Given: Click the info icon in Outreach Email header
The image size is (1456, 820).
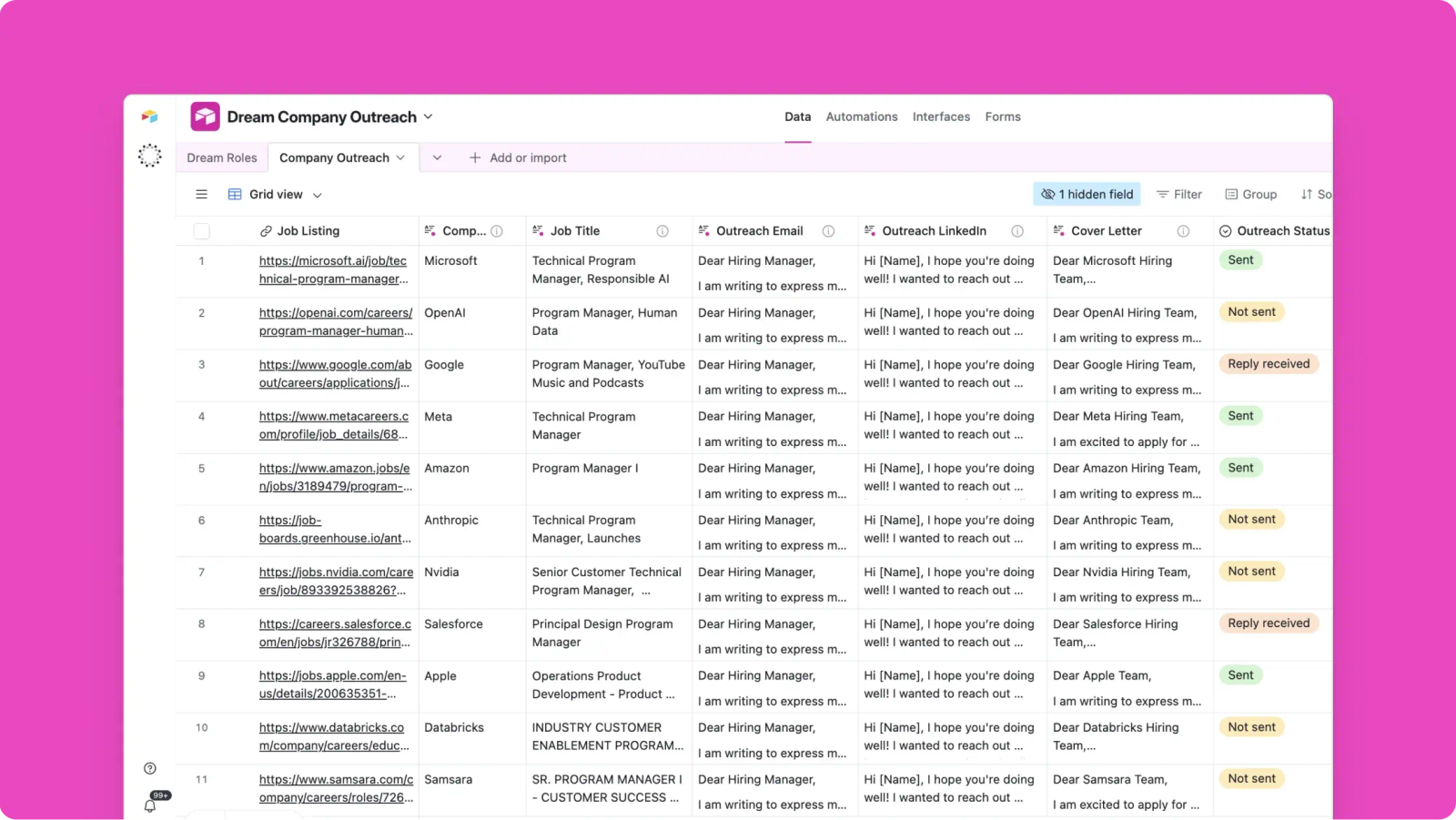Looking at the screenshot, I should tap(828, 231).
